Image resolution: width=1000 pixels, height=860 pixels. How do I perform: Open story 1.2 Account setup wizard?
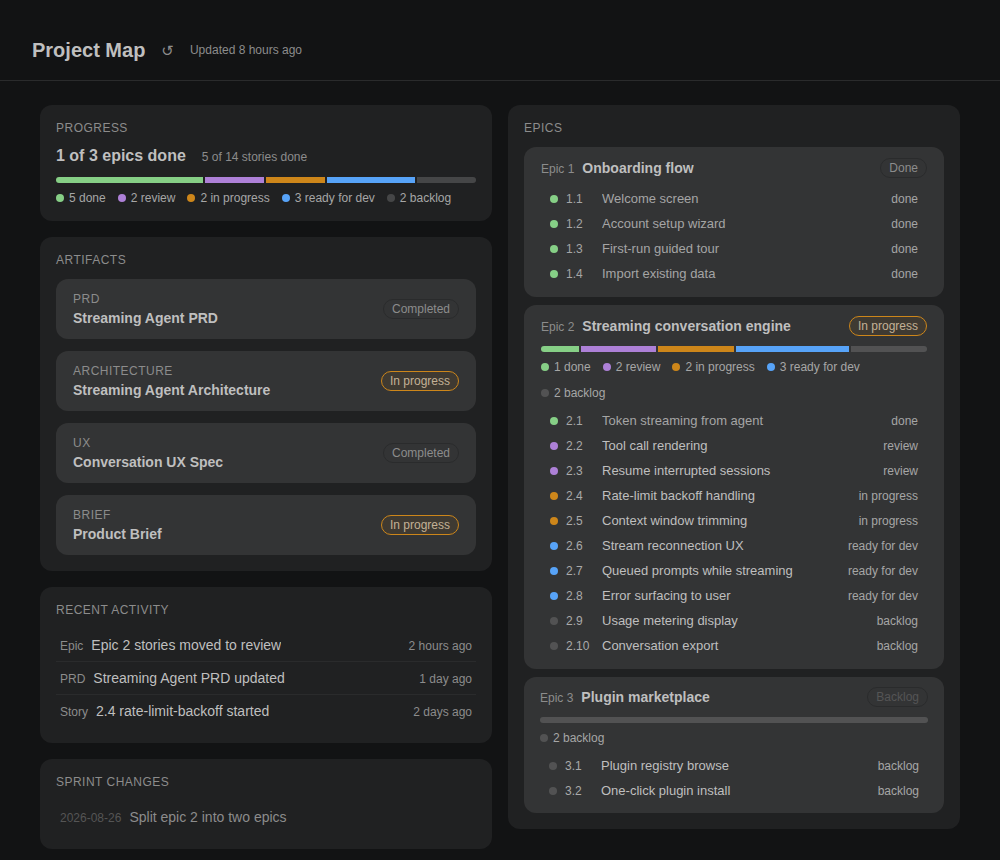coord(733,224)
